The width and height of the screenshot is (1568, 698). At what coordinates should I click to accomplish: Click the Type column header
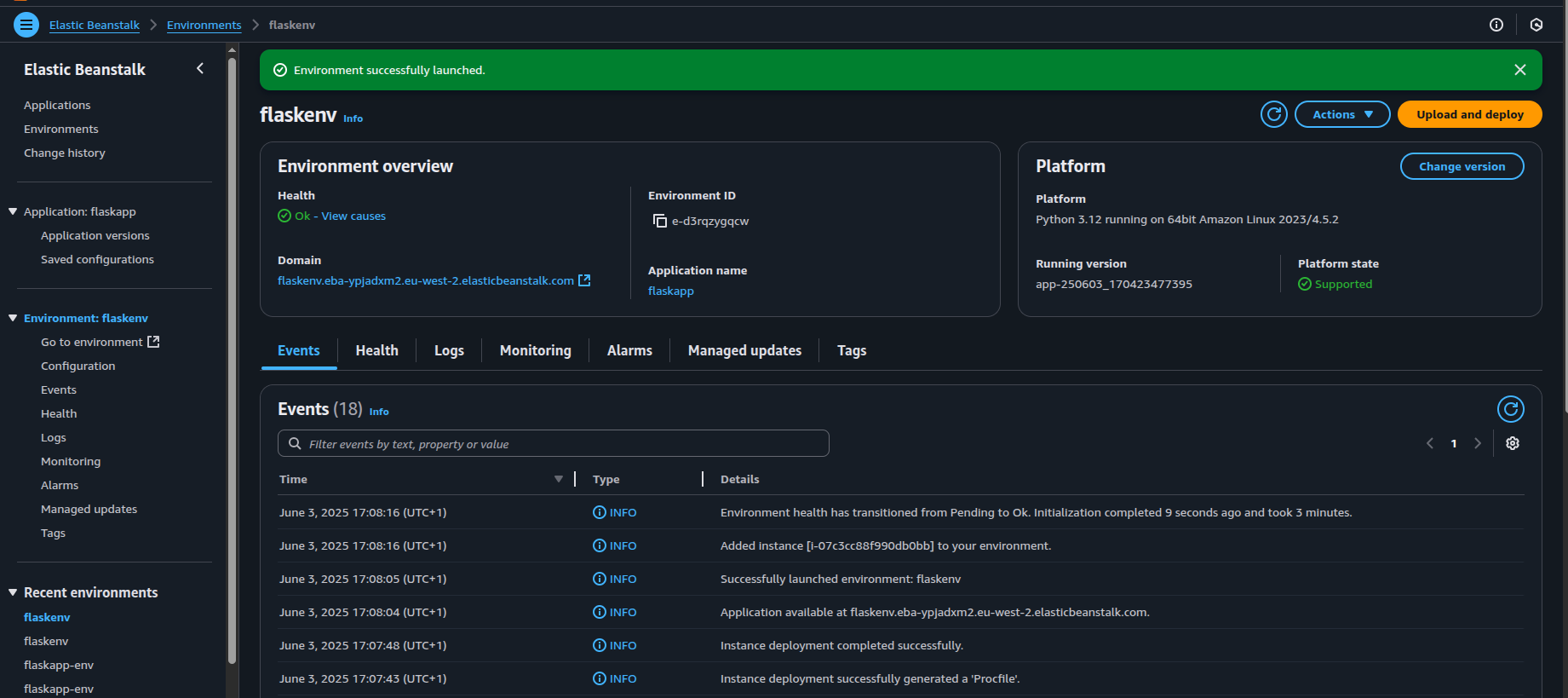tap(606, 479)
